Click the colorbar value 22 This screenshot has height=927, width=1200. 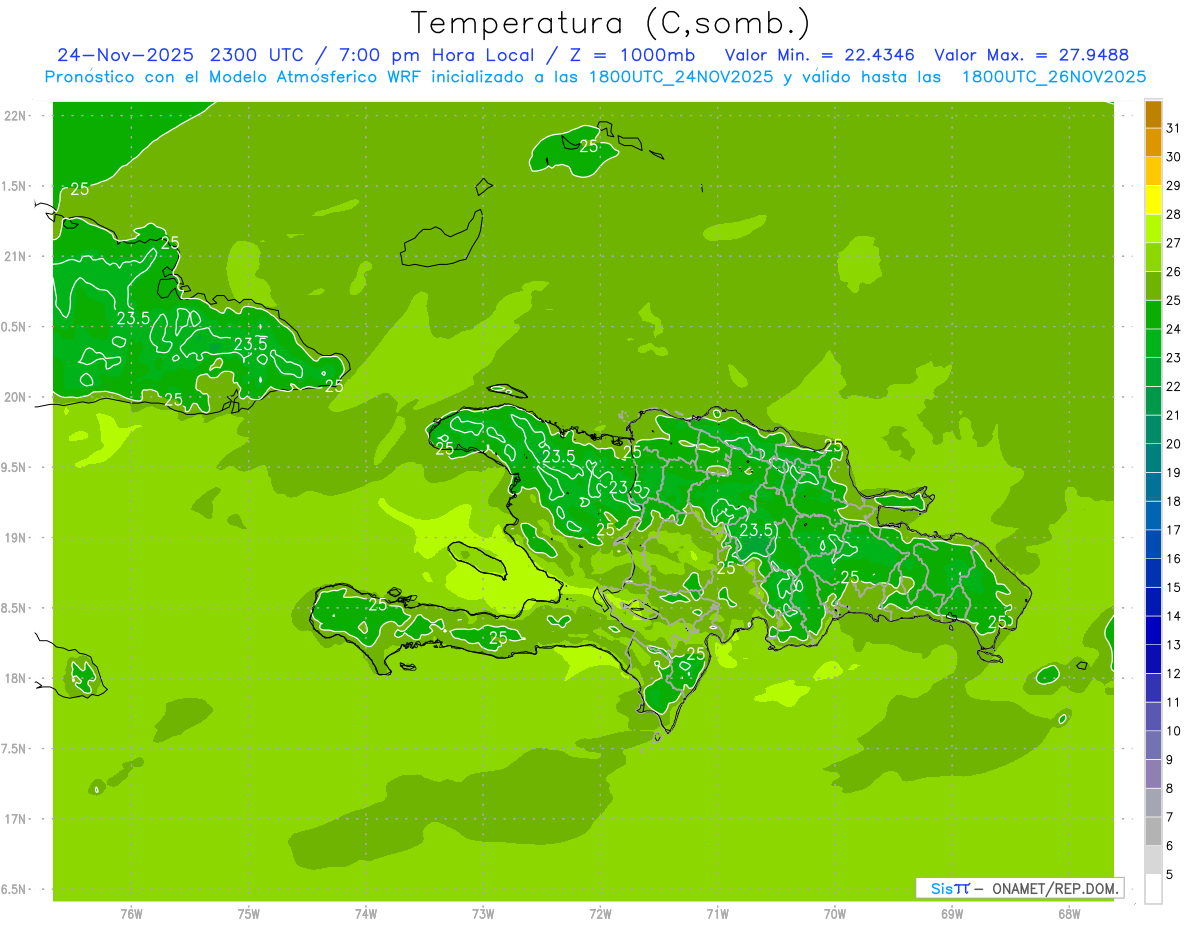pyautogui.click(x=1174, y=386)
